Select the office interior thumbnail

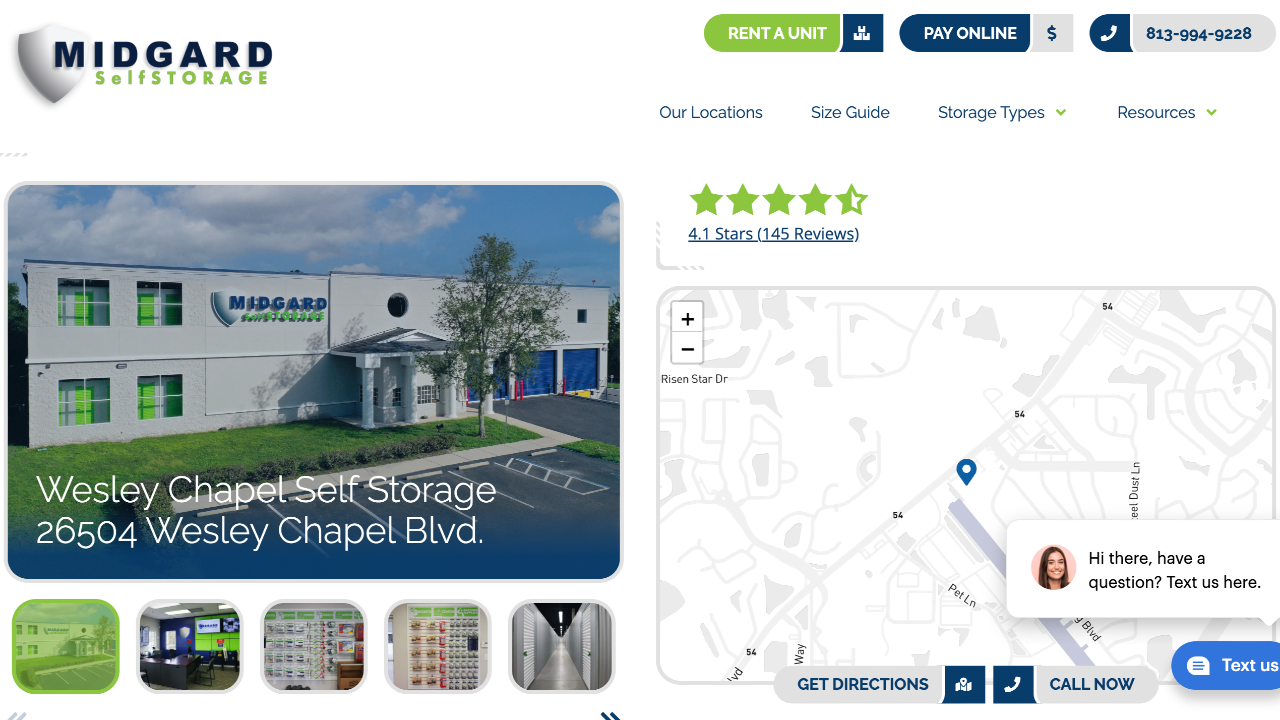pos(190,646)
